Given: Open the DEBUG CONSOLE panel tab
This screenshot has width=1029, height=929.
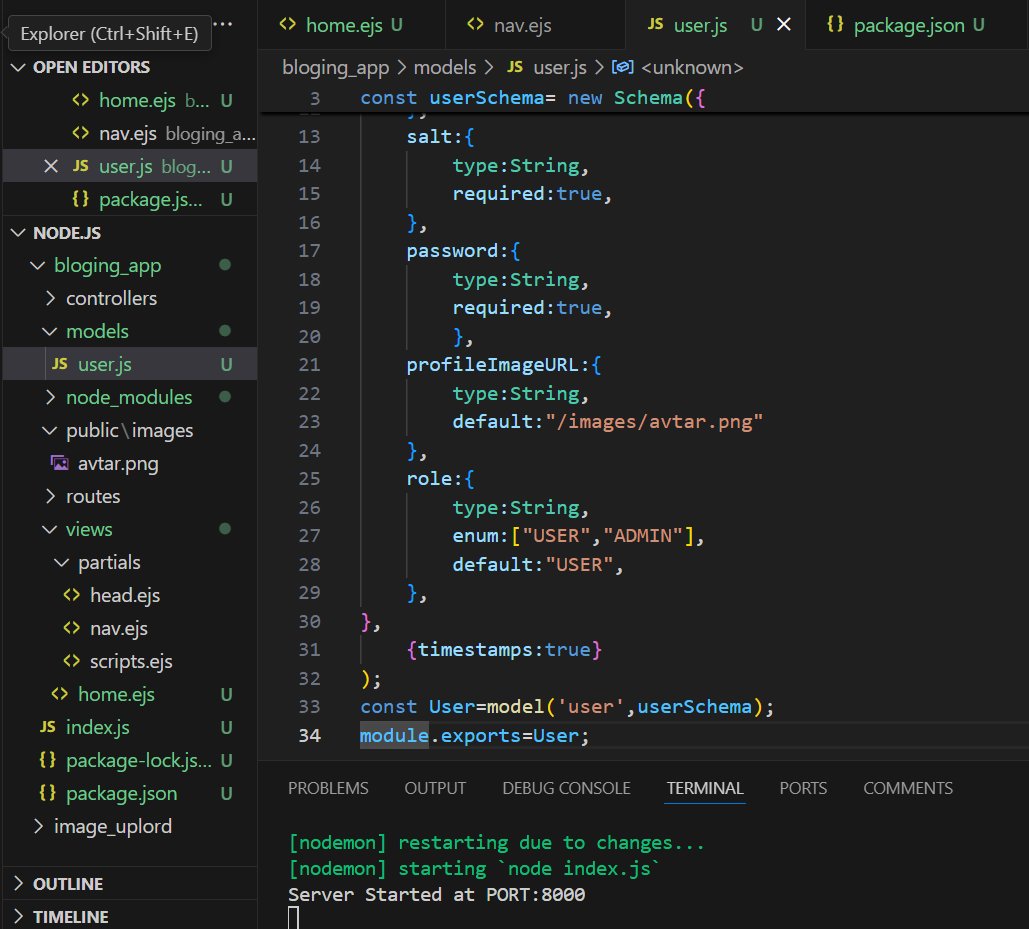Looking at the screenshot, I should coord(566,788).
